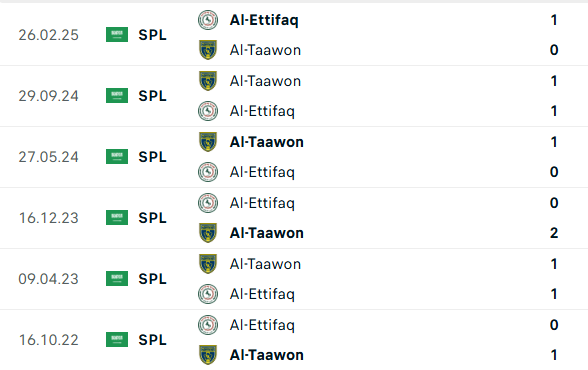Screen dimensions: 588x370
Task: Click Saudi flag icon beside 09.04.23
Action: (117, 279)
